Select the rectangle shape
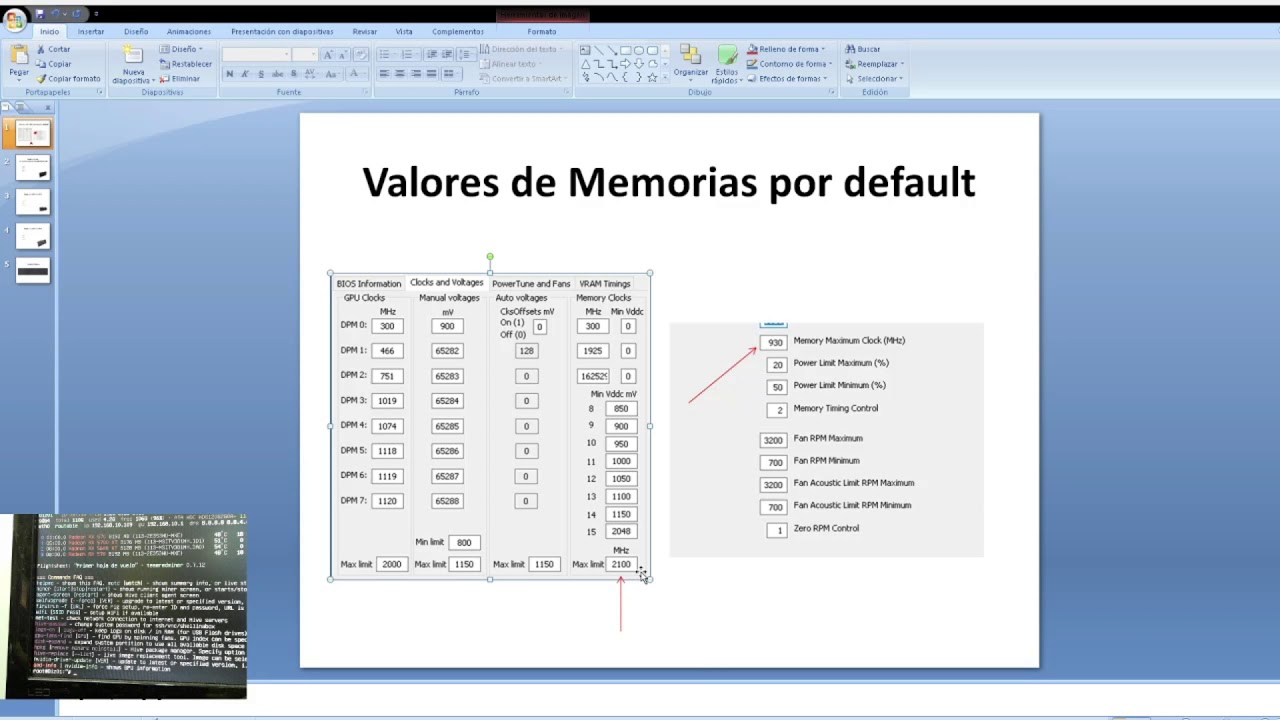Image resolution: width=1280 pixels, height=720 pixels. click(x=625, y=50)
